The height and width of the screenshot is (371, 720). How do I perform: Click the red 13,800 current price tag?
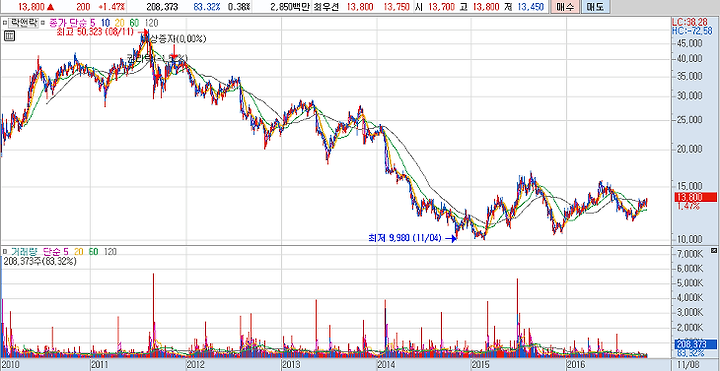click(695, 197)
